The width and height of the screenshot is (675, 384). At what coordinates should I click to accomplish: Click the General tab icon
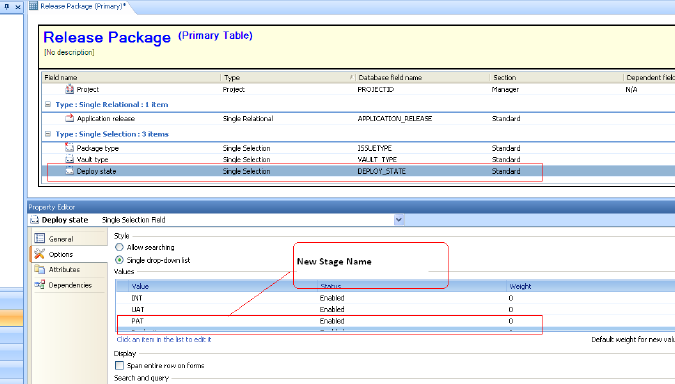(40, 238)
